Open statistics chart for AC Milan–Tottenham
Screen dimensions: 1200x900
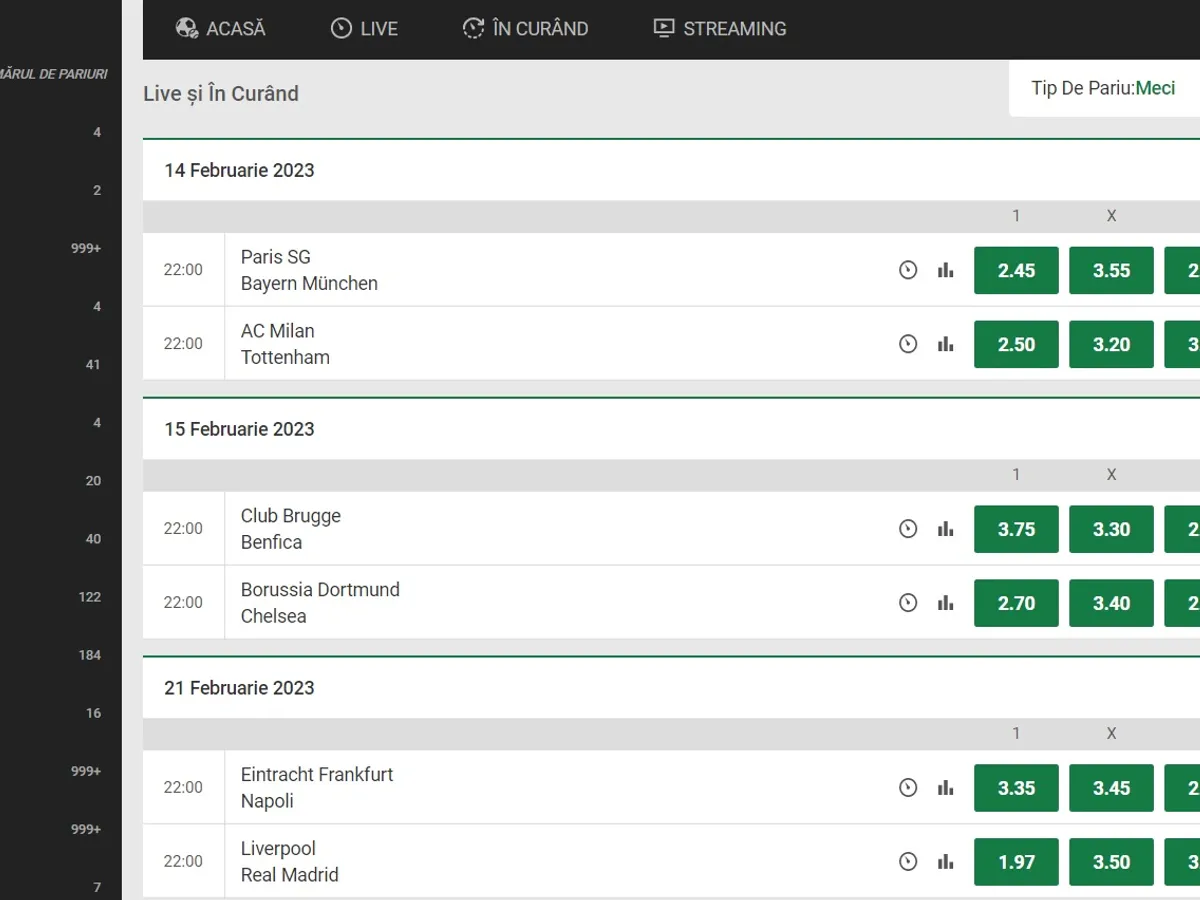[945, 344]
